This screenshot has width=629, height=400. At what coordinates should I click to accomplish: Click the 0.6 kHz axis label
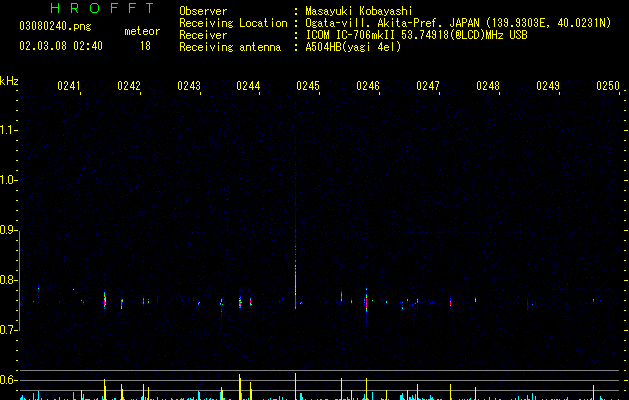pos(8,380)
